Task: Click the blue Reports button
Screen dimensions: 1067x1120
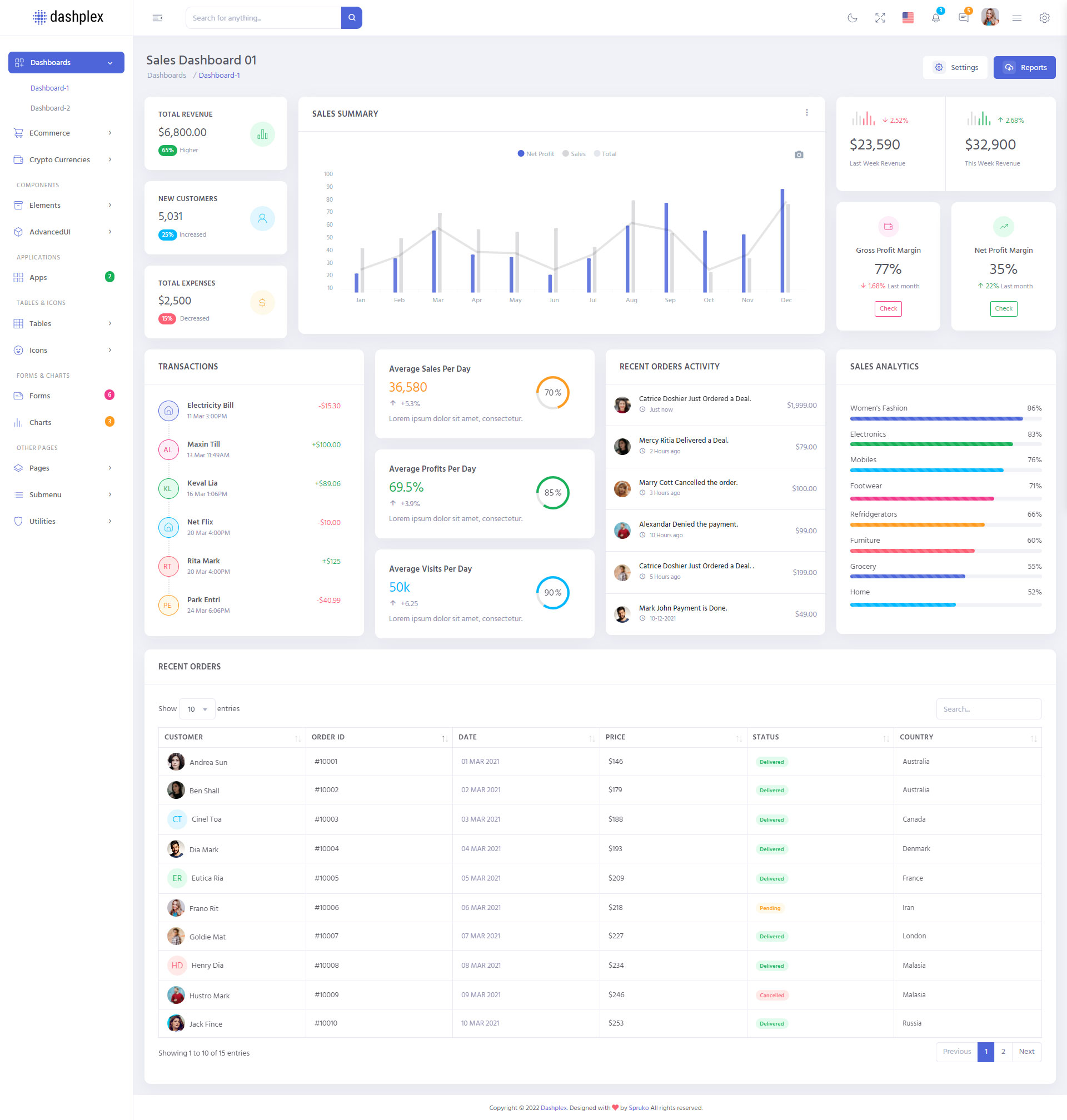Action: click(x=1024, y=67)
